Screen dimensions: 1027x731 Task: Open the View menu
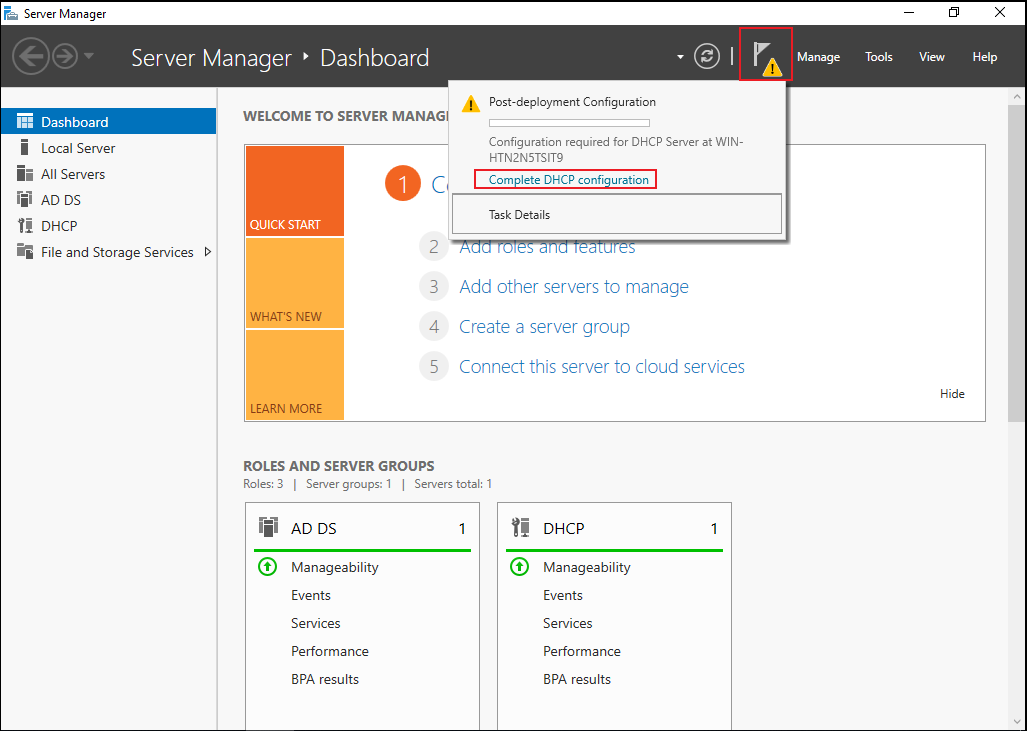click(931, 57)
